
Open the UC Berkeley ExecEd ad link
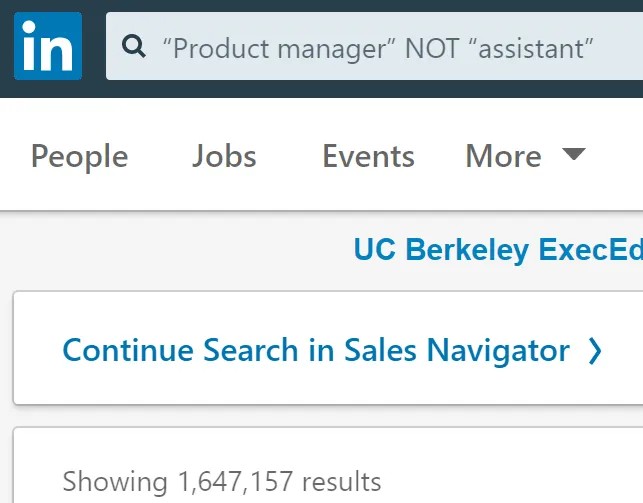[x=498, y=250]
